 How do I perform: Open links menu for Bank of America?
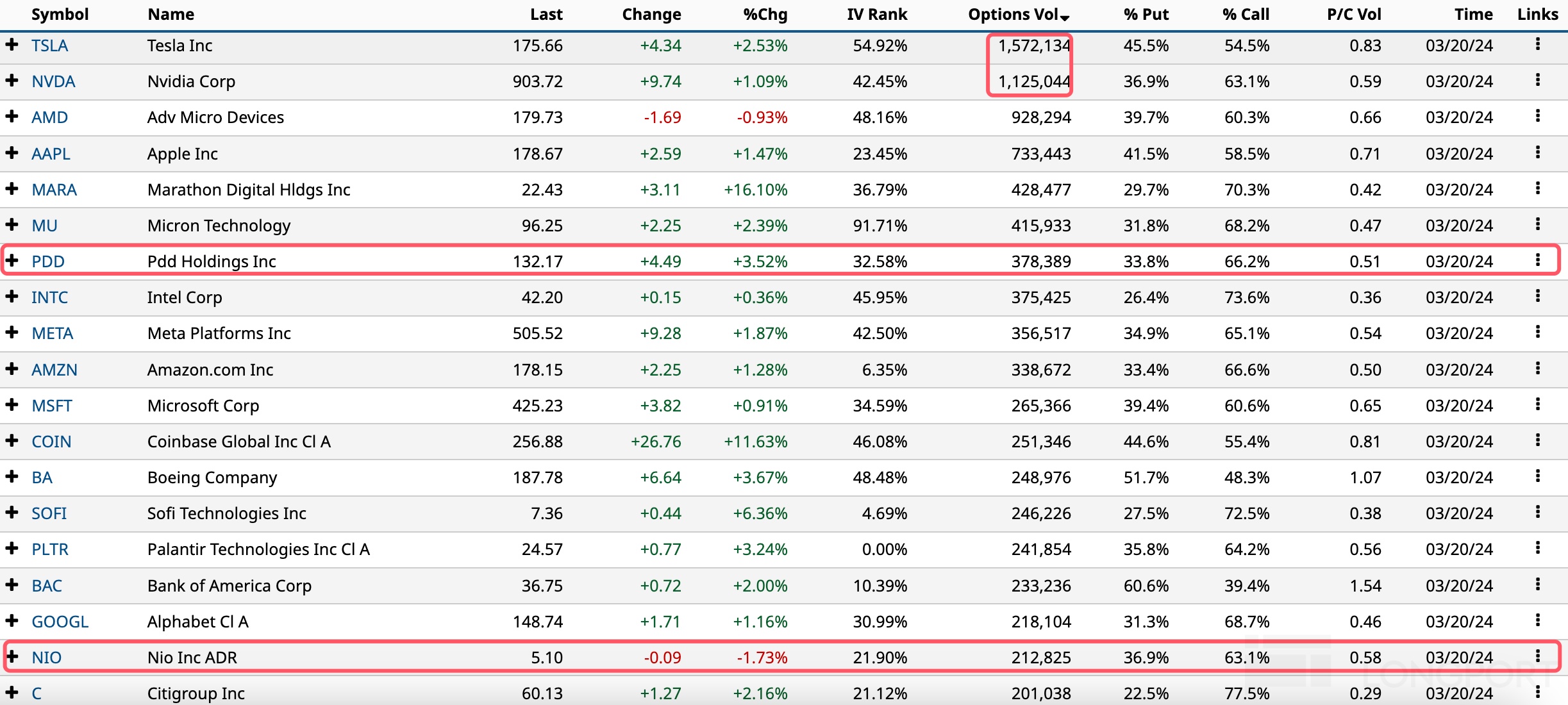[1537, 585]
